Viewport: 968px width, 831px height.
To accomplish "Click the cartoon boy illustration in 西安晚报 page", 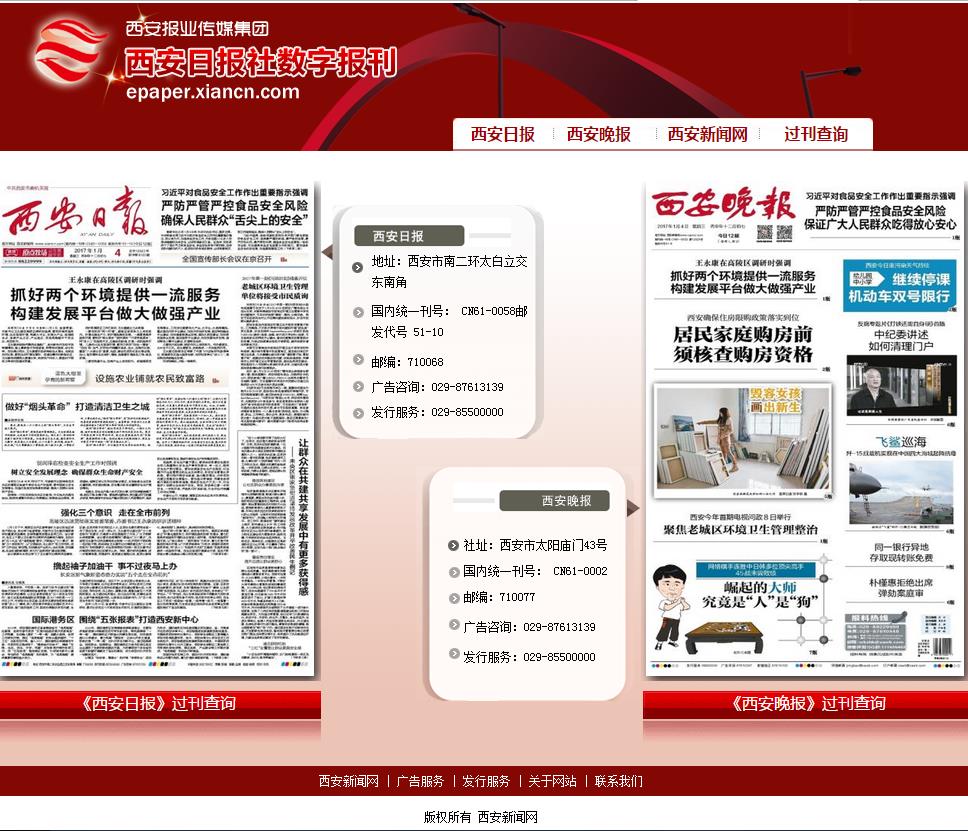I will point(670,606).
